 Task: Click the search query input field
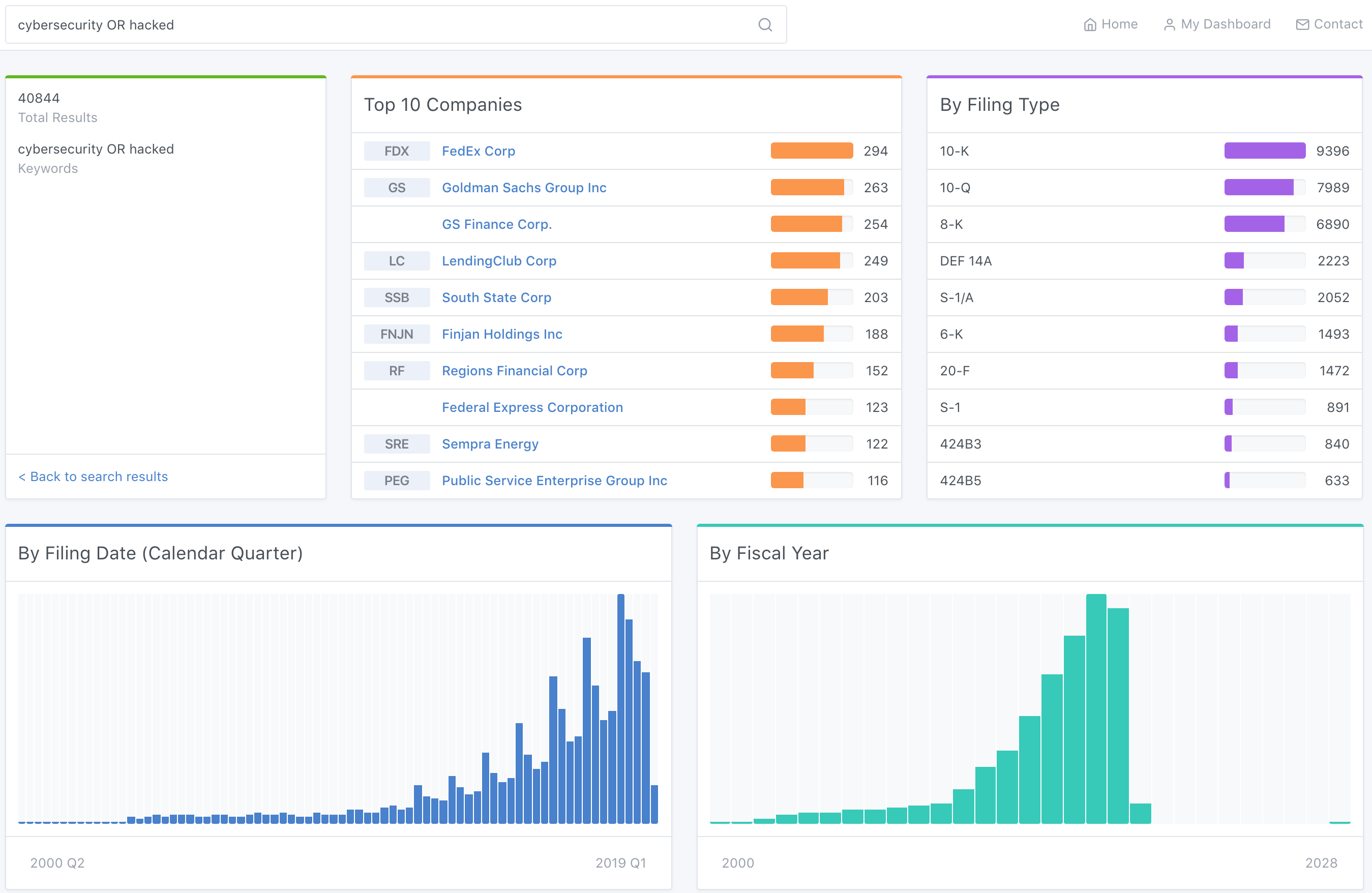click(x=380, y=25)
